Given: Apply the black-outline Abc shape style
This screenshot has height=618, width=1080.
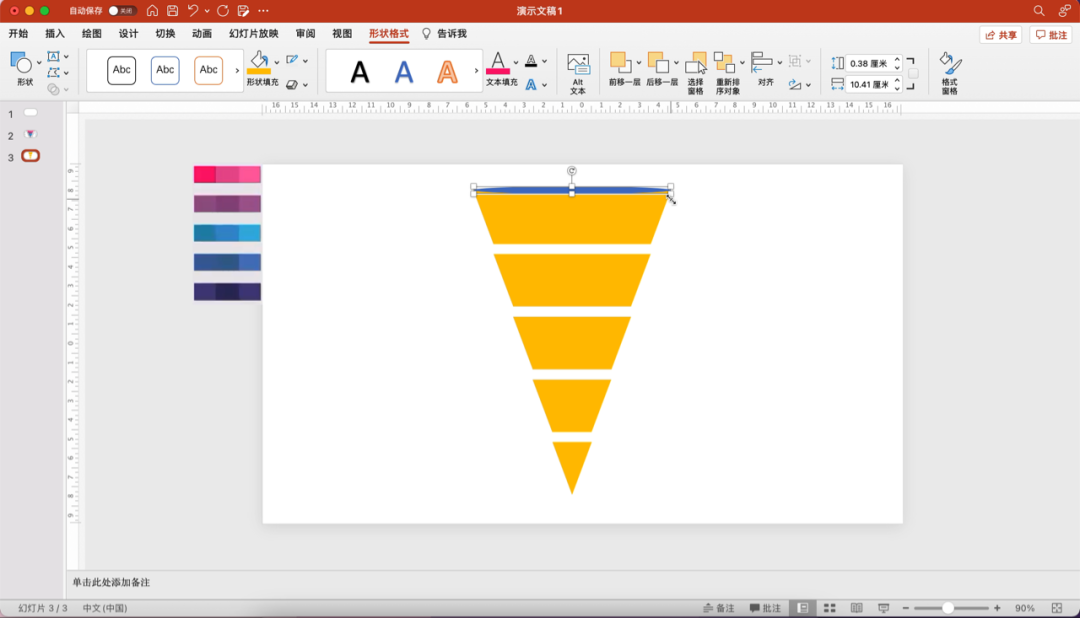Looking at the screenshot, I should (122, 70).
